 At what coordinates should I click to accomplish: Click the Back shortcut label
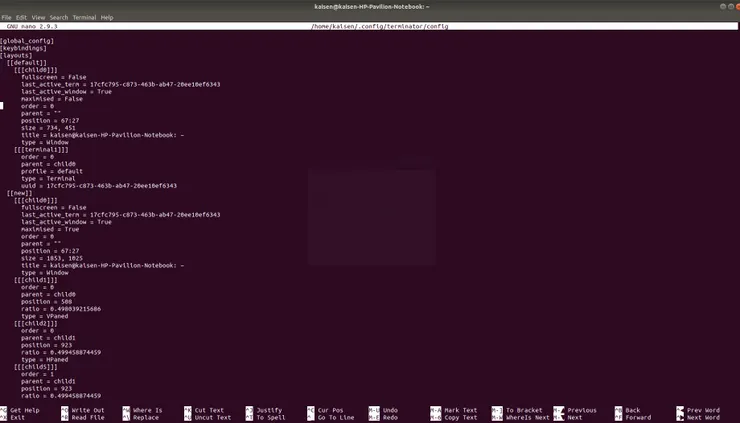pos(633,410)
